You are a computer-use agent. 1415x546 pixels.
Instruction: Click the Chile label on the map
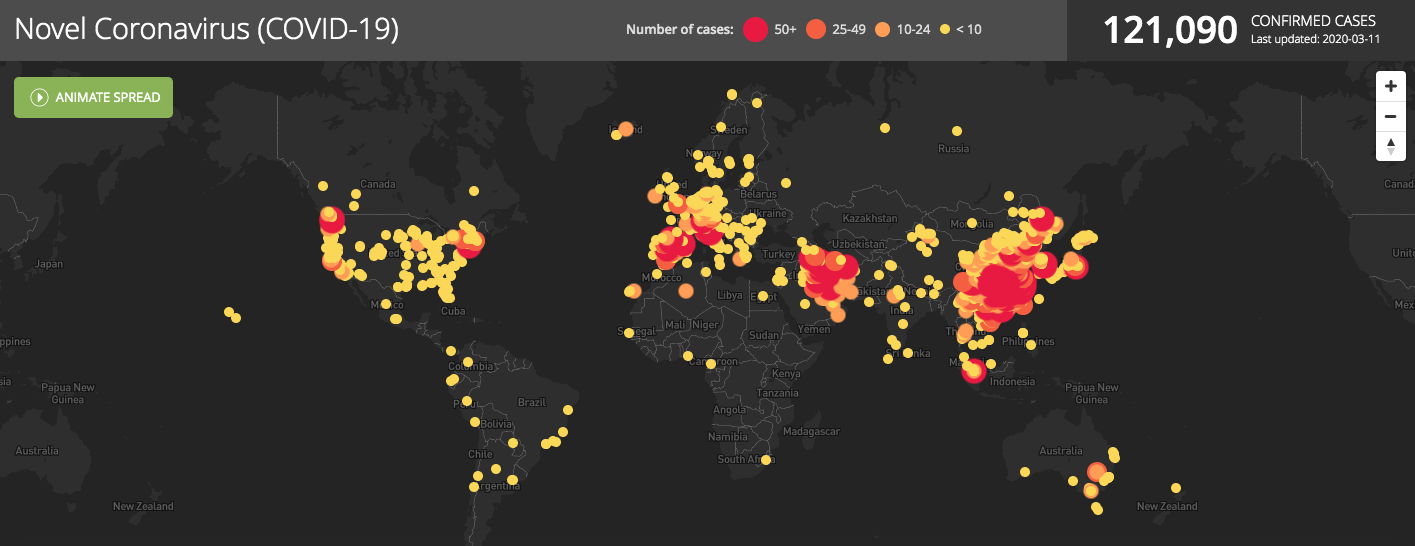pos(480,454)
